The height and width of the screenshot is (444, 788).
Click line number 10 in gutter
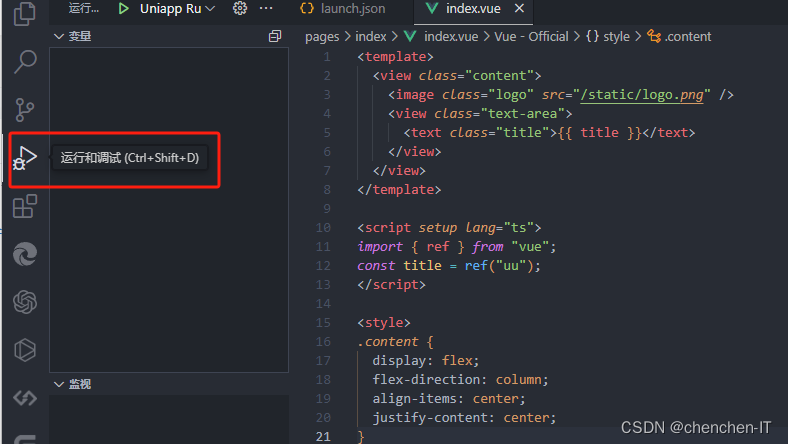click(323, 228)
